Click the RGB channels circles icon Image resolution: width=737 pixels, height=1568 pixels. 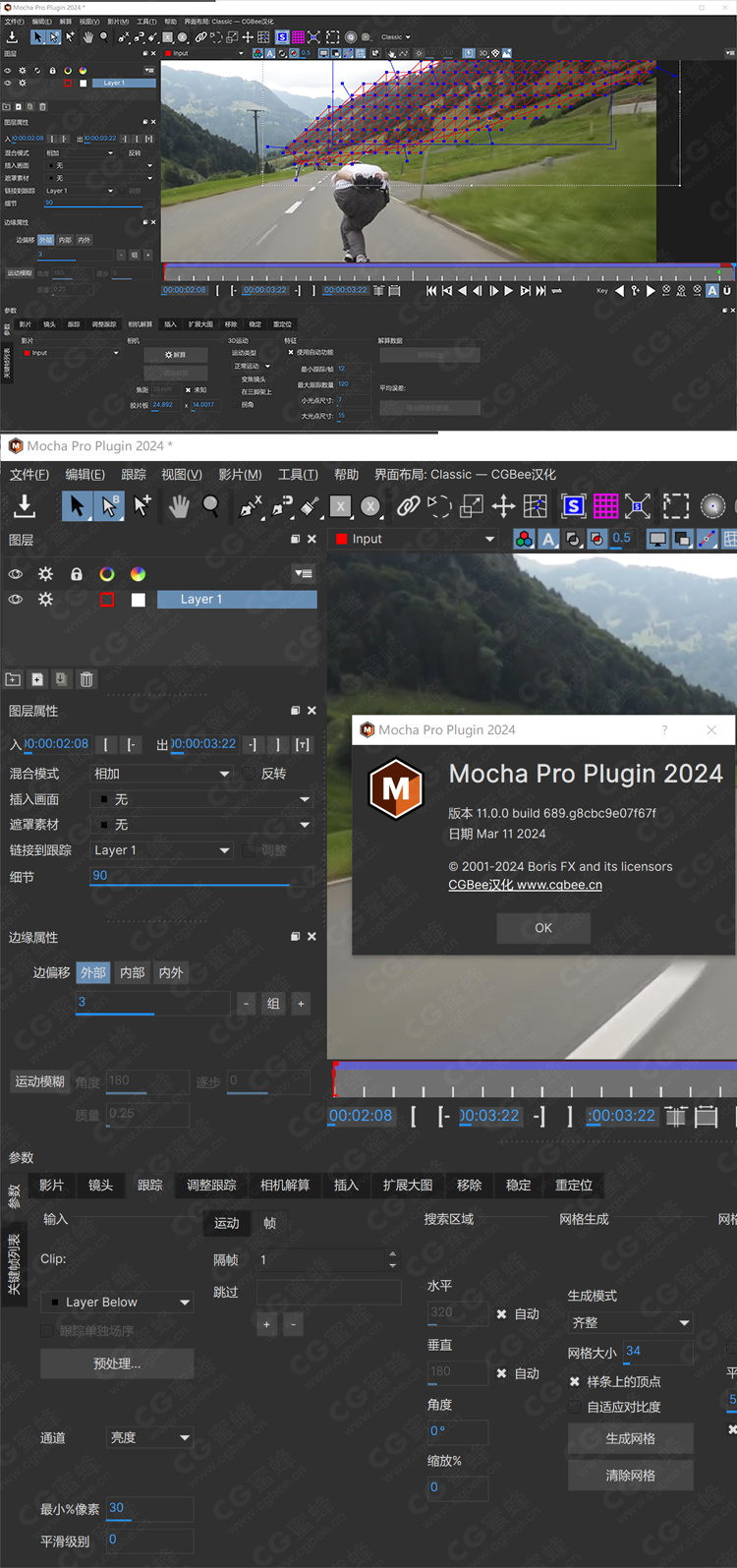click(524, 539)
